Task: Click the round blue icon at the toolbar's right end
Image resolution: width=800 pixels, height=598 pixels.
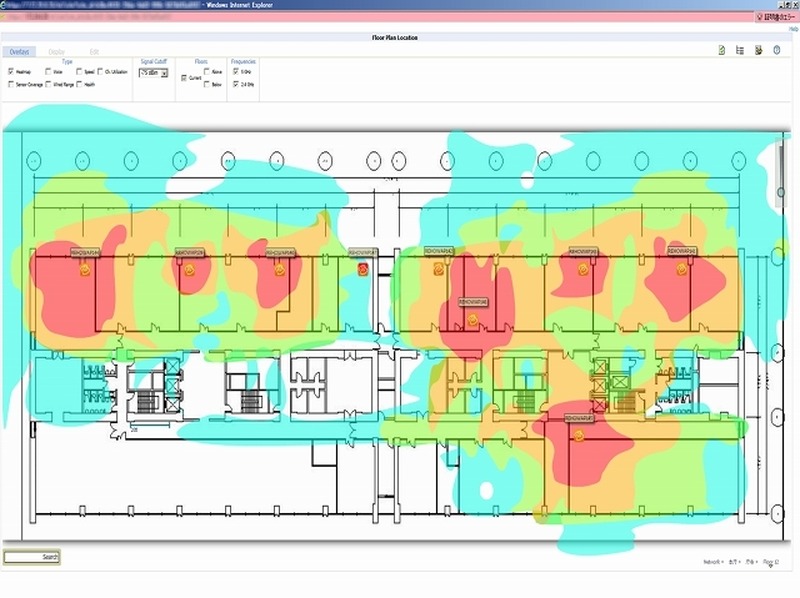Action: 777,51
